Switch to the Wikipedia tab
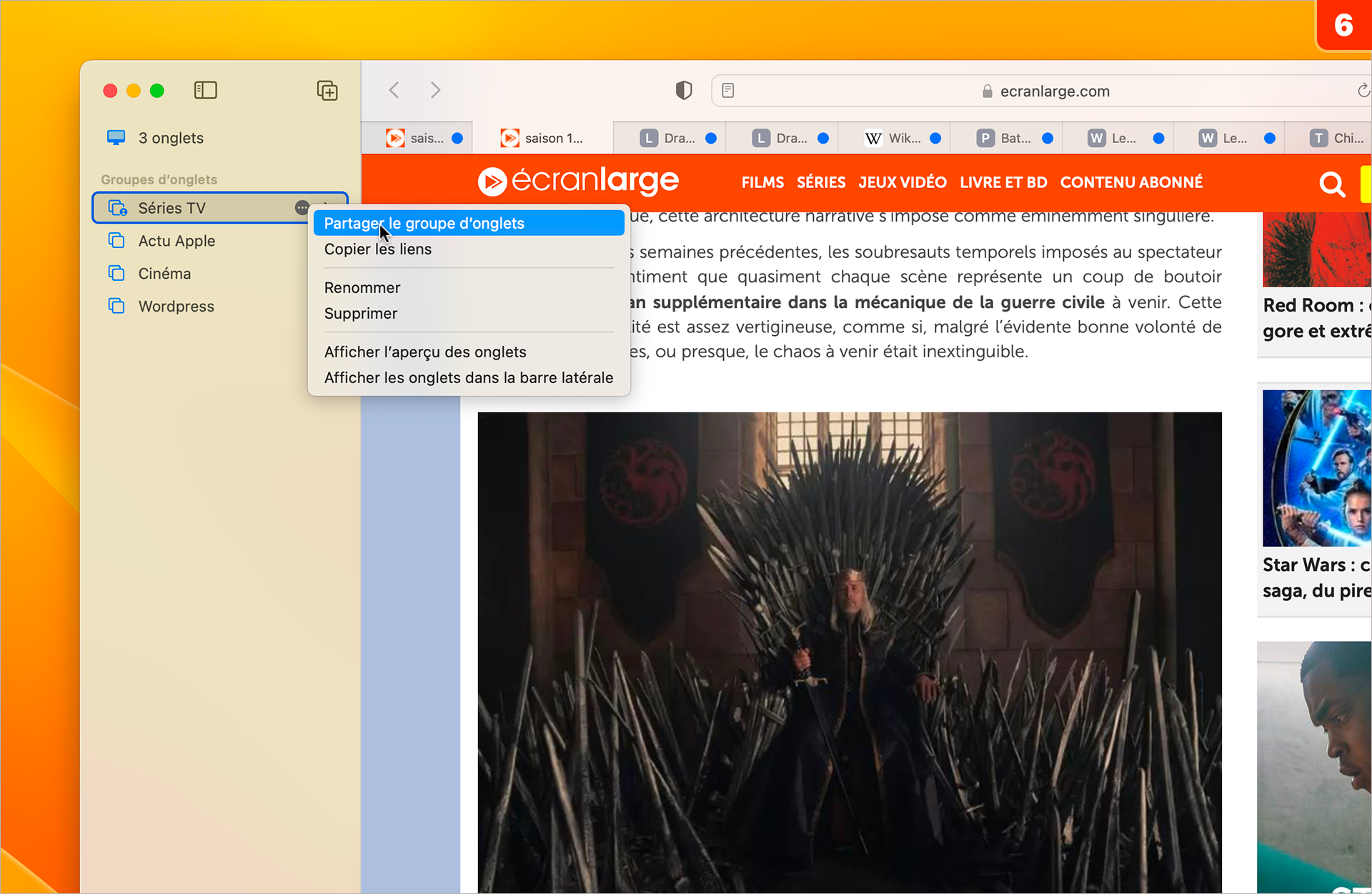This screenshot has width=1372, height=894. [895, 139]
